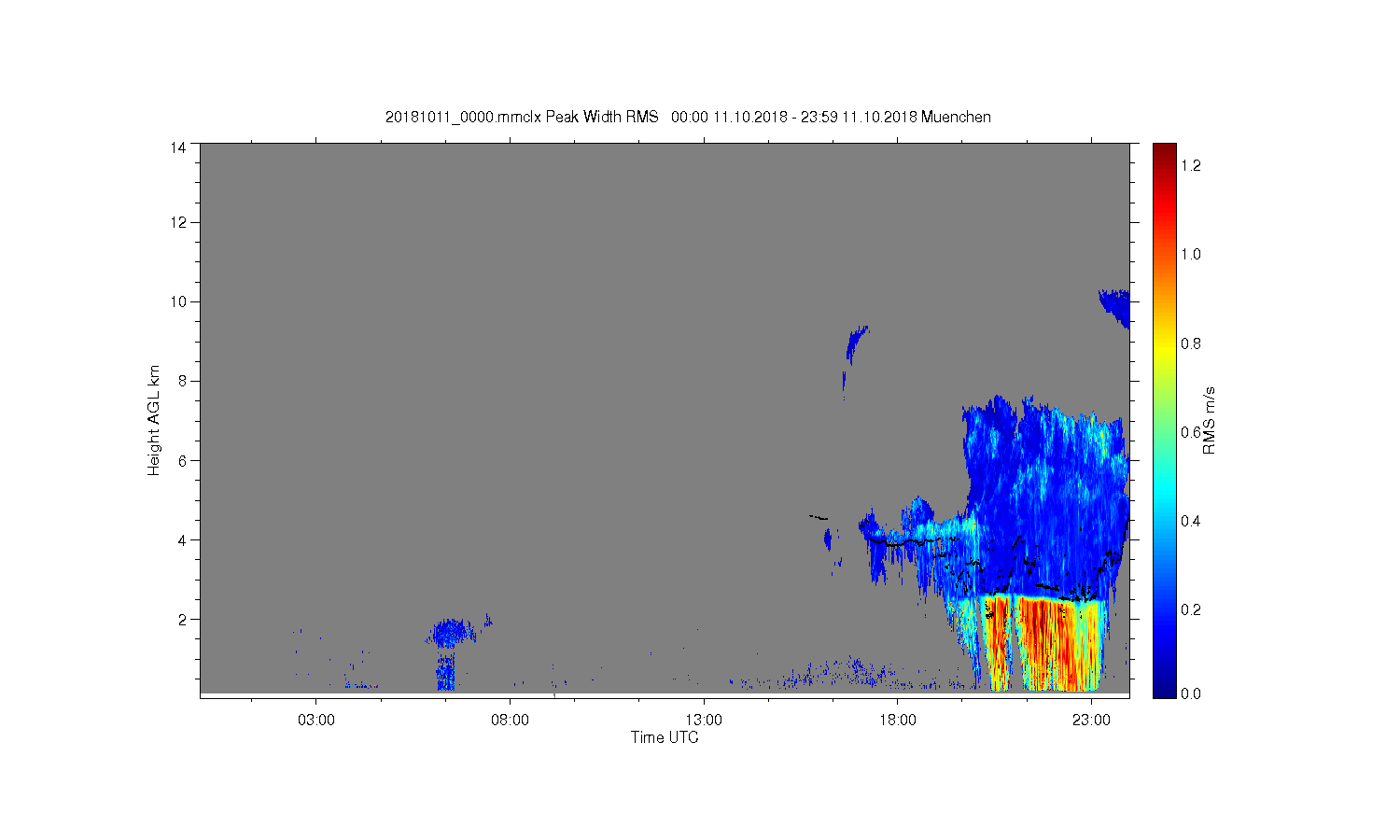Click the height tick label '10'
The height and width of the screenshot is (840, 1400).
[x=178, y=301]
